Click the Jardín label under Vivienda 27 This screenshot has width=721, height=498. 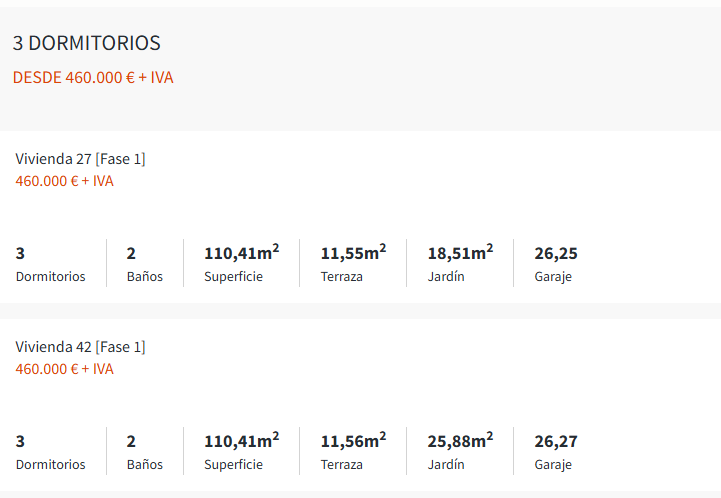(x=446, y=276)
